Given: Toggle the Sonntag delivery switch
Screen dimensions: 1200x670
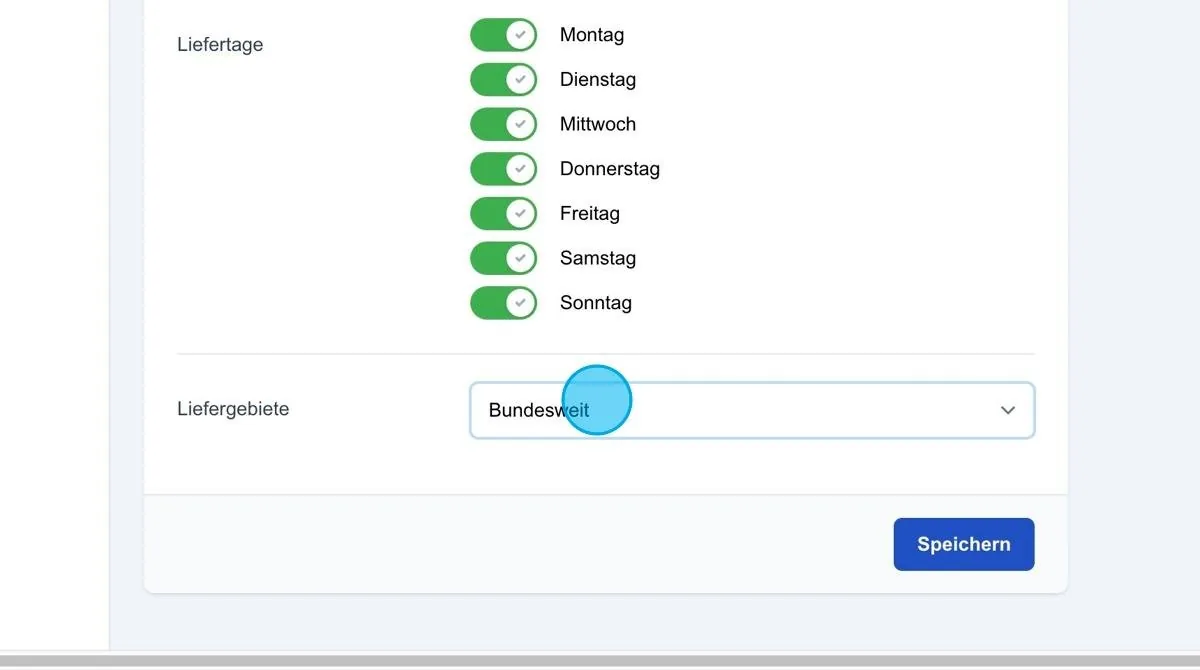Looking at the screenshot, I should (503, 303).
